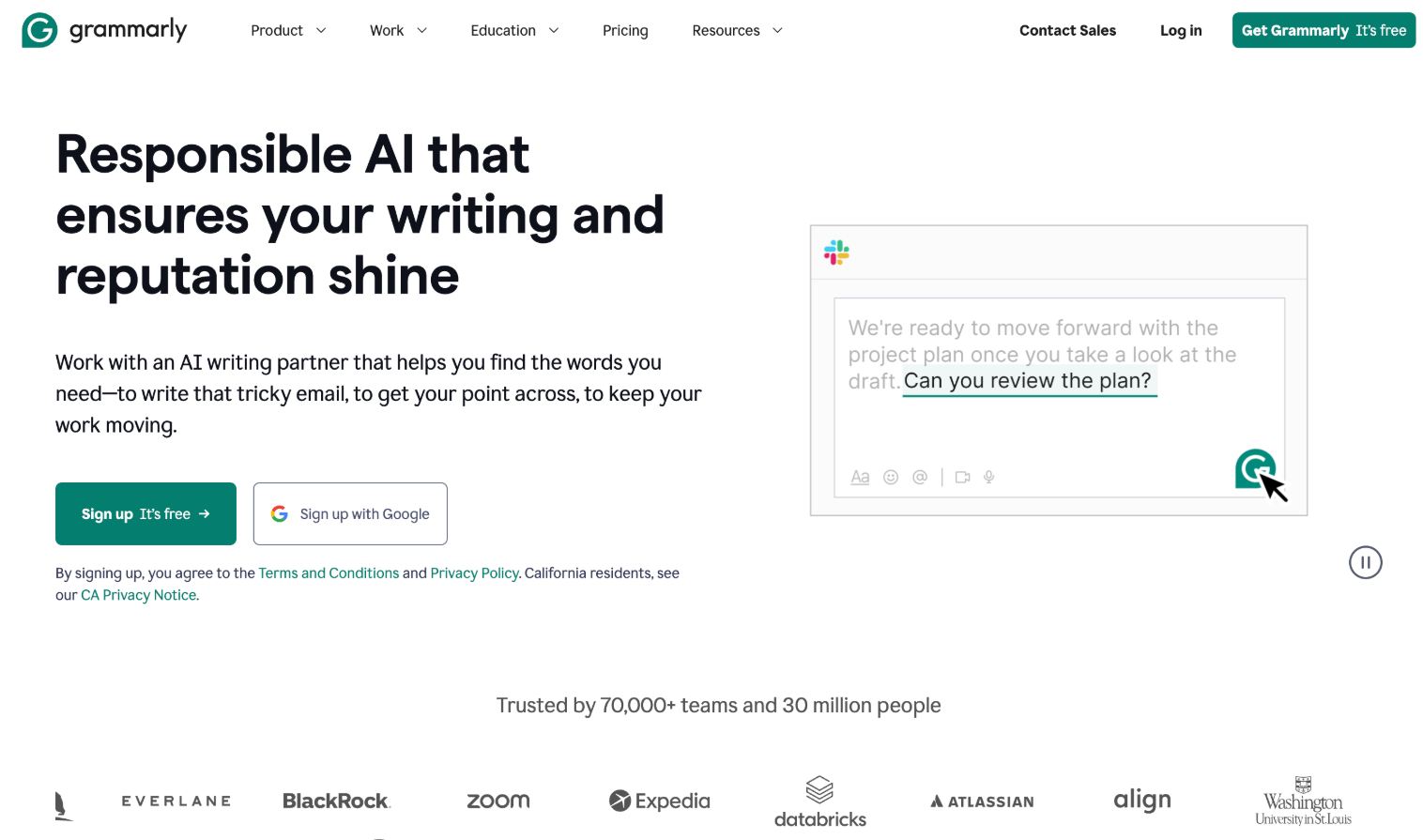Pause the demo animation

tap(1365, 563)
